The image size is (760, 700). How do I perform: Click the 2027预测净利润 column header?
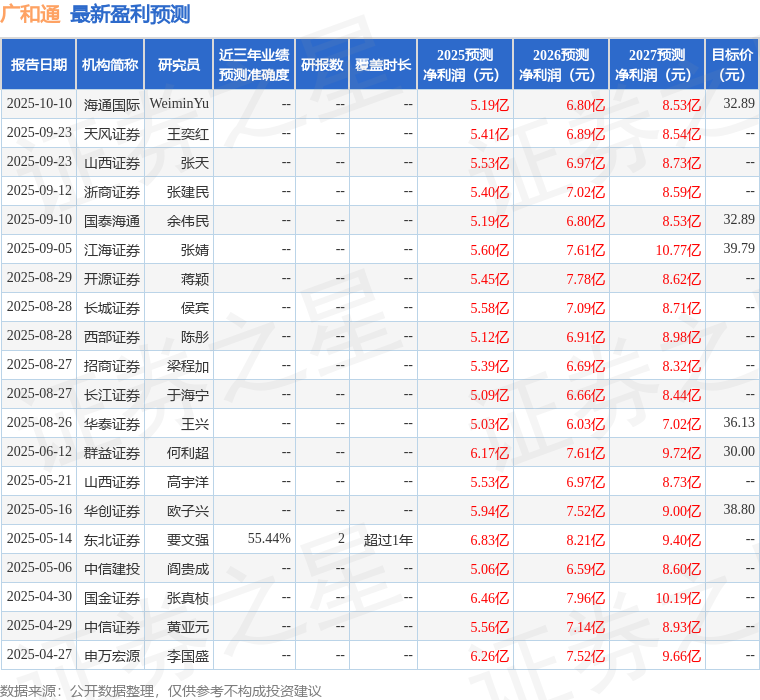pyautogui.click(x=657, y=64)
